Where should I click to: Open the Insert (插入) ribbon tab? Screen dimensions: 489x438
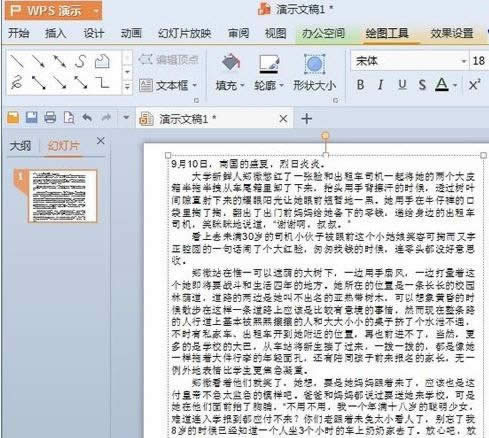tap(55, 33)
